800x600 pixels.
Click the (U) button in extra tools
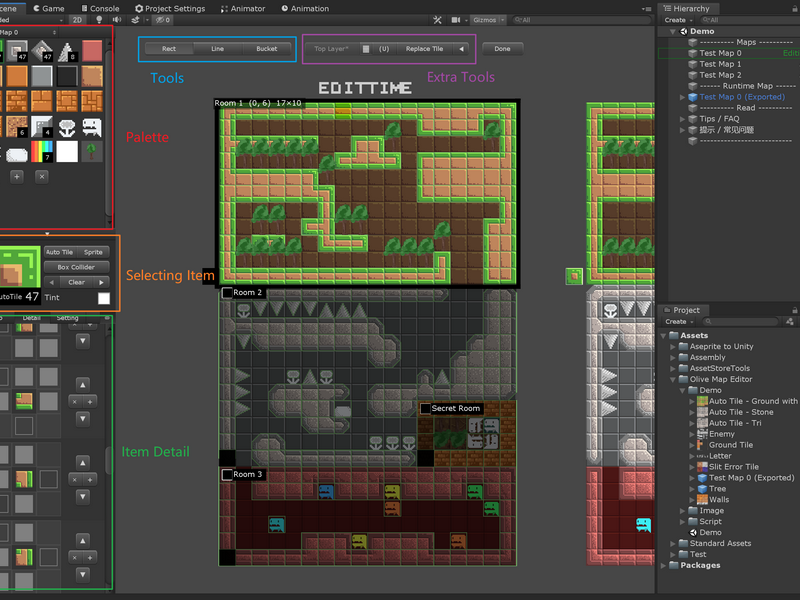click(384, 49)
